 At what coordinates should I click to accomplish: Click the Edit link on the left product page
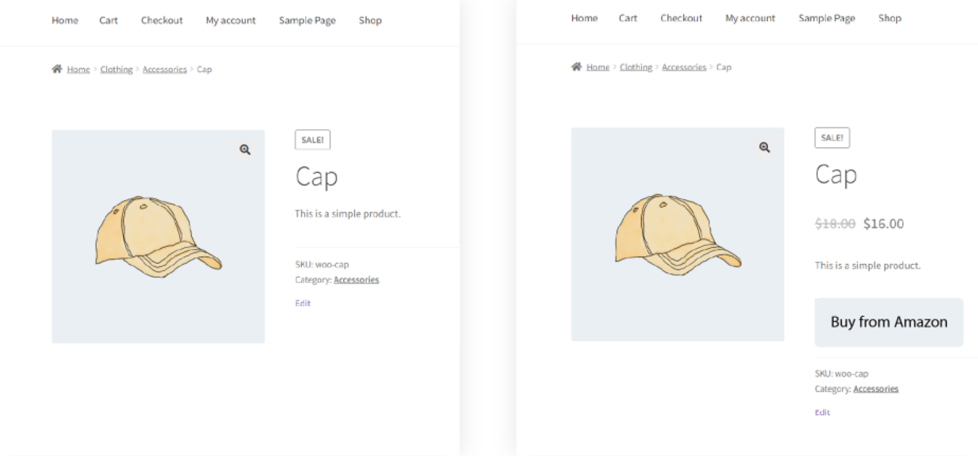point(302,303)
